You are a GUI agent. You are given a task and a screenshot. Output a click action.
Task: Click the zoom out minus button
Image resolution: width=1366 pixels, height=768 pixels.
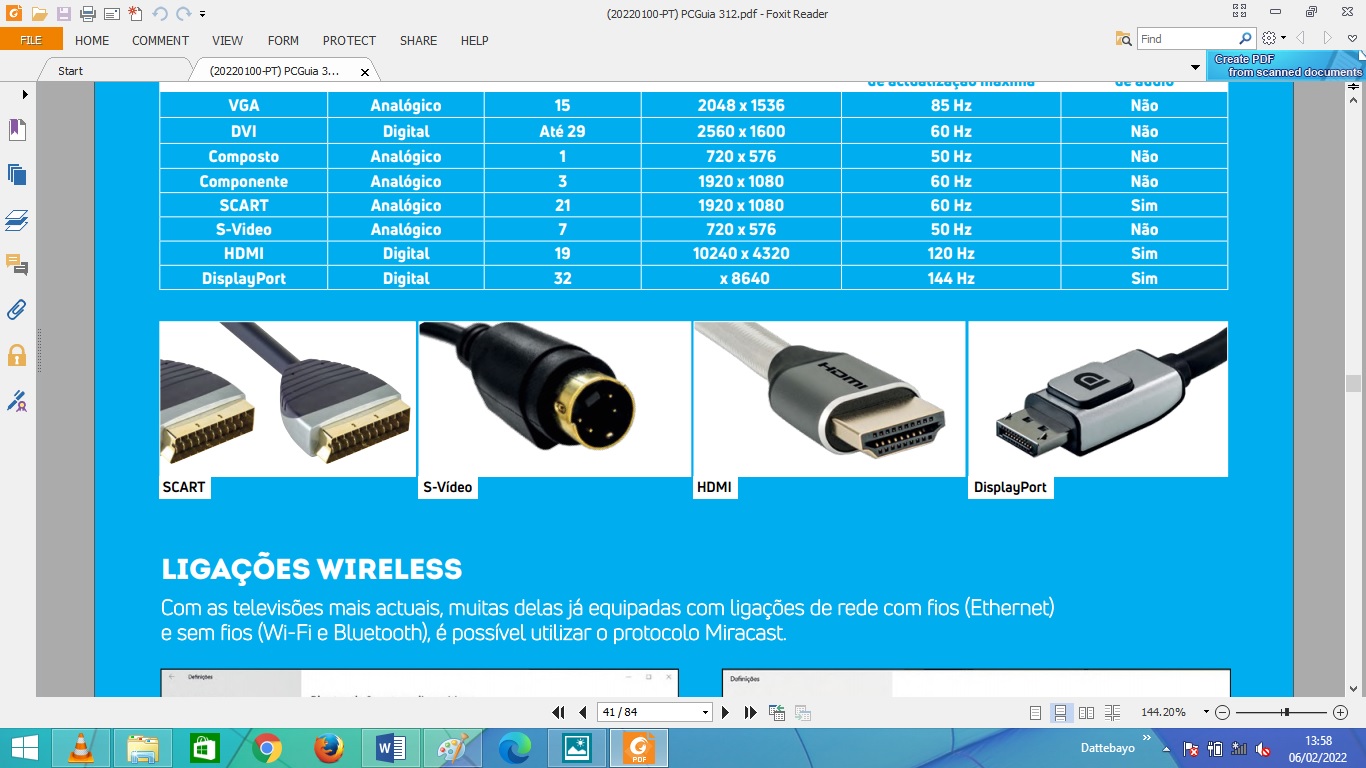click(x=1222, y=712)
